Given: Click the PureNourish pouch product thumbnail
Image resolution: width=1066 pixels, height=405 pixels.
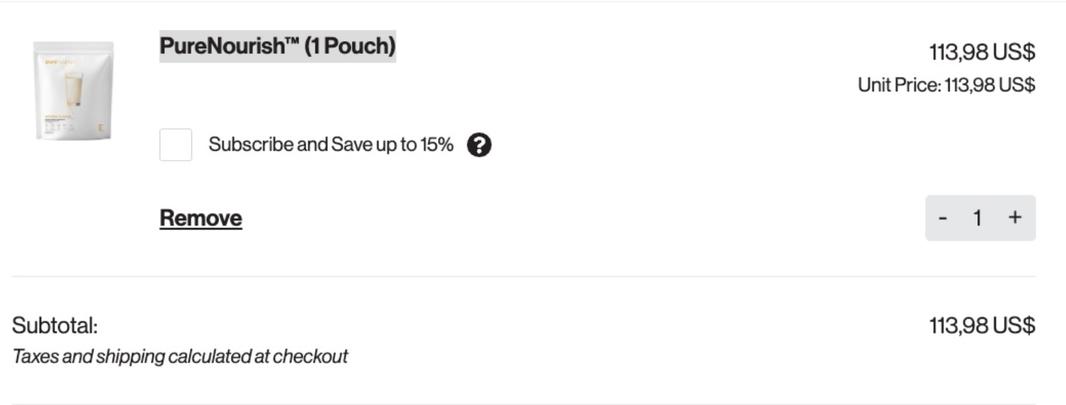Looking at the screenshot, I should tap(73, 91).
